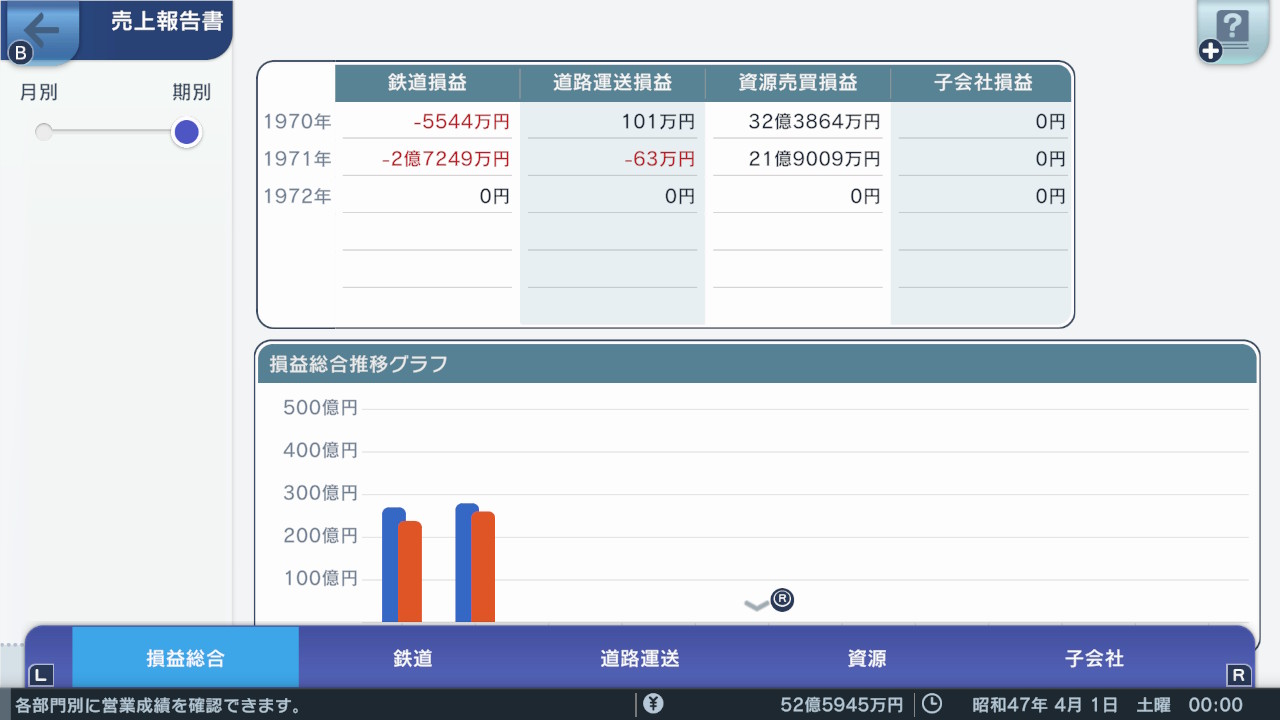The image size is (1280, 720).
Task: Tap the R scroll-down chevron indicator
Action: point(770,601)
